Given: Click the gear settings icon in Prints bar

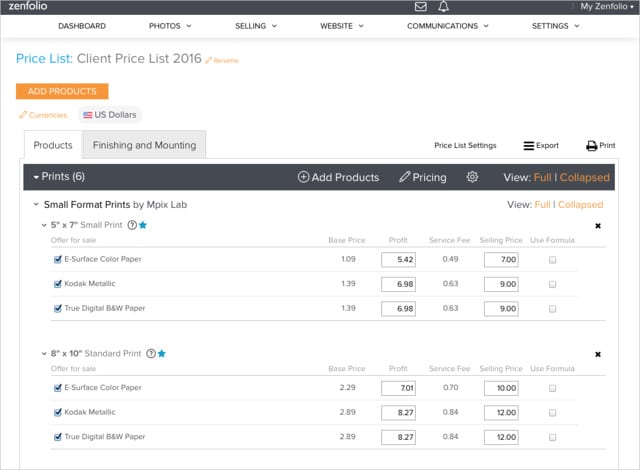Looking at the screenshot, I should (x=473, y=177).
